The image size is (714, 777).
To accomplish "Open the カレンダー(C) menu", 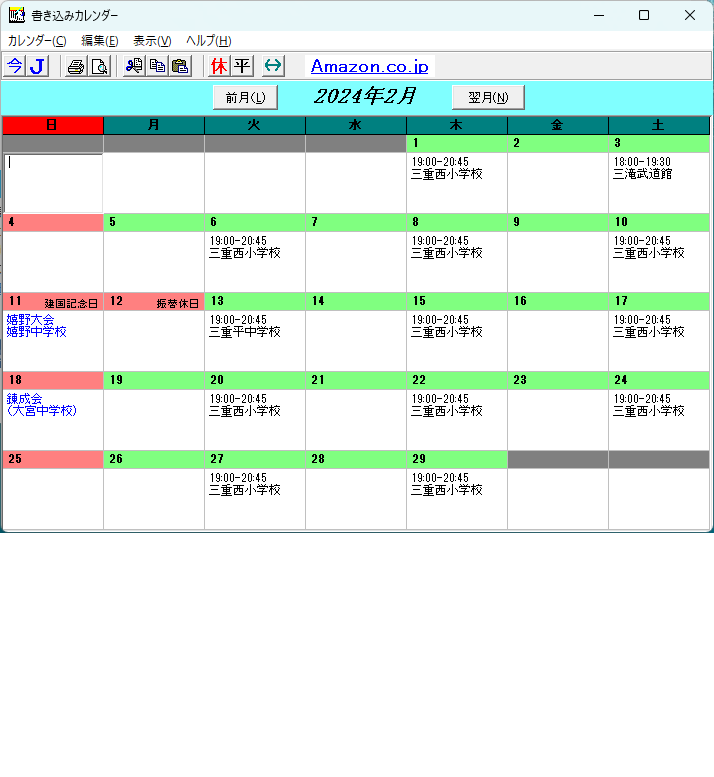I will coord(37,40).
